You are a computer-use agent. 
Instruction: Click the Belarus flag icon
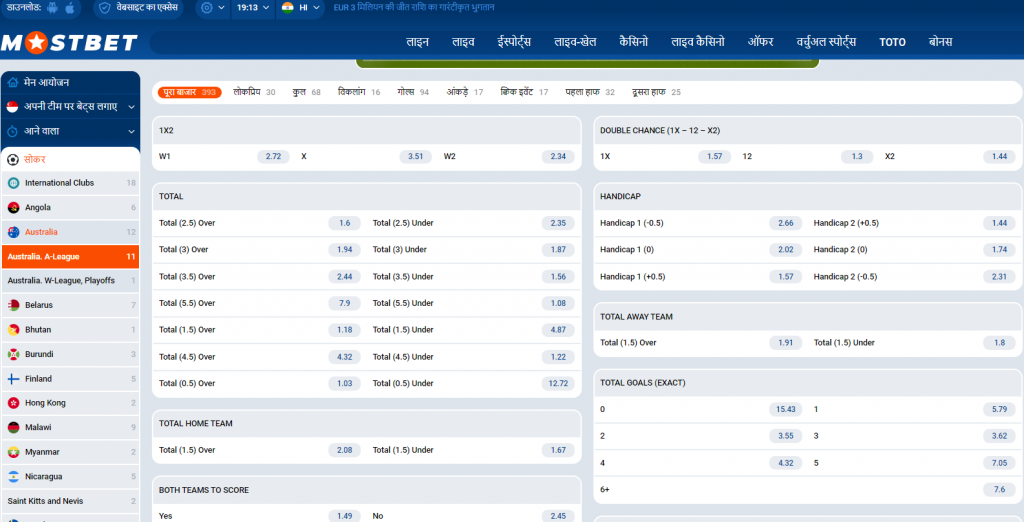[13, 305]
